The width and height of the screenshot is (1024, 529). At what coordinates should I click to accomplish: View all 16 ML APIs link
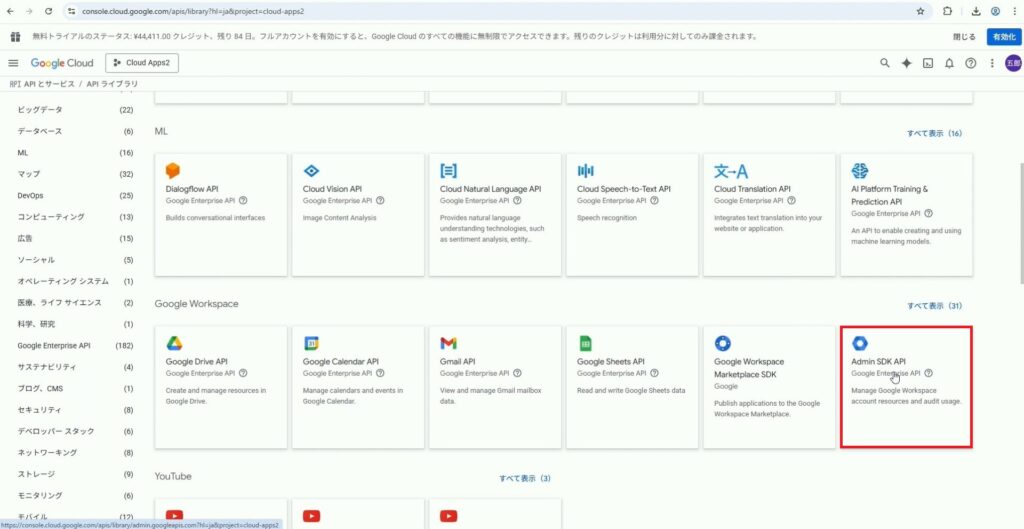point(933,133)
